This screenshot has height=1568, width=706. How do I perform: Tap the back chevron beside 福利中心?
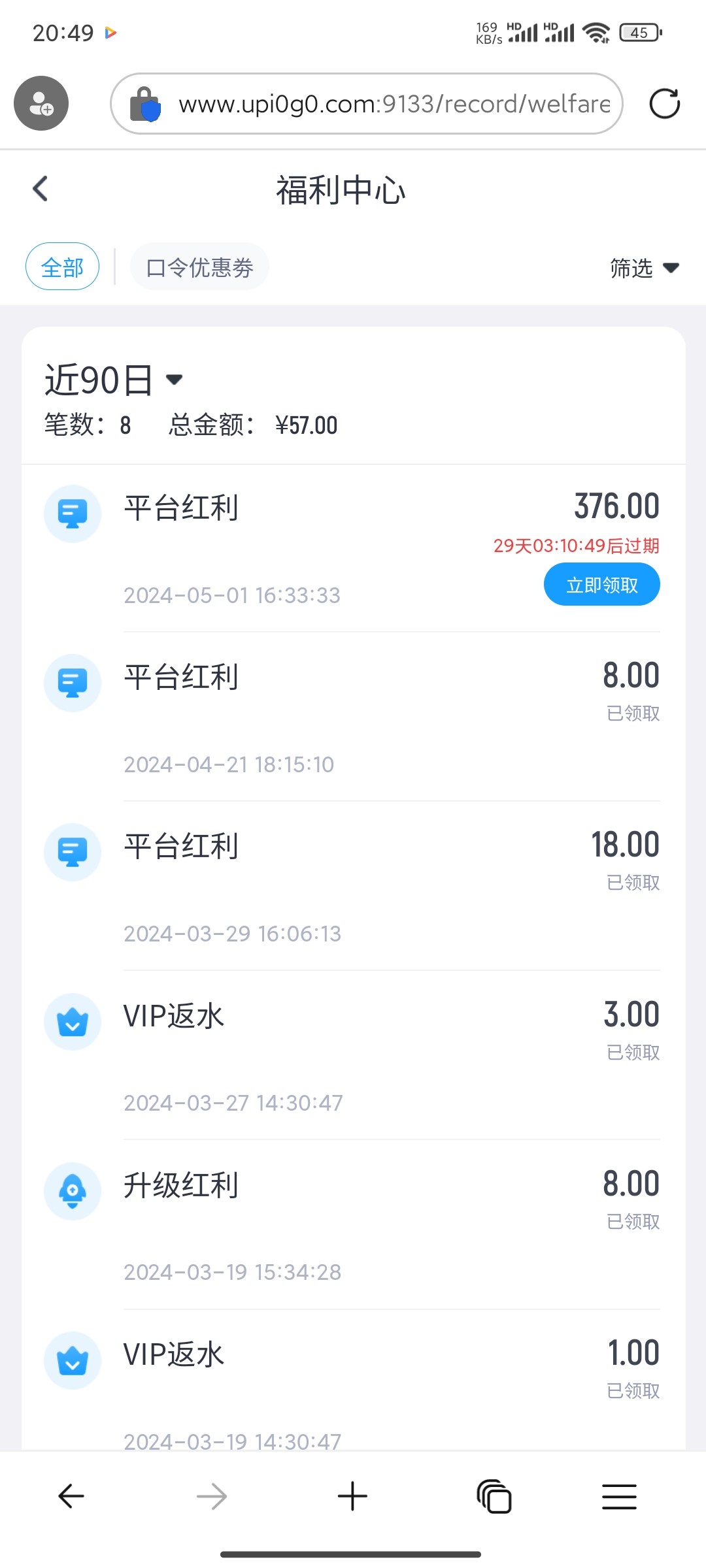(x=41, y=189)
